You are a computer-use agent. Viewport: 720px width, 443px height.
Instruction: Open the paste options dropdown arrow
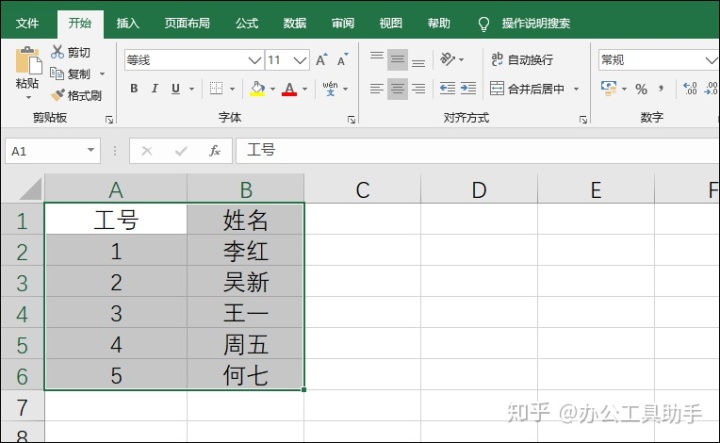[28, 97]
